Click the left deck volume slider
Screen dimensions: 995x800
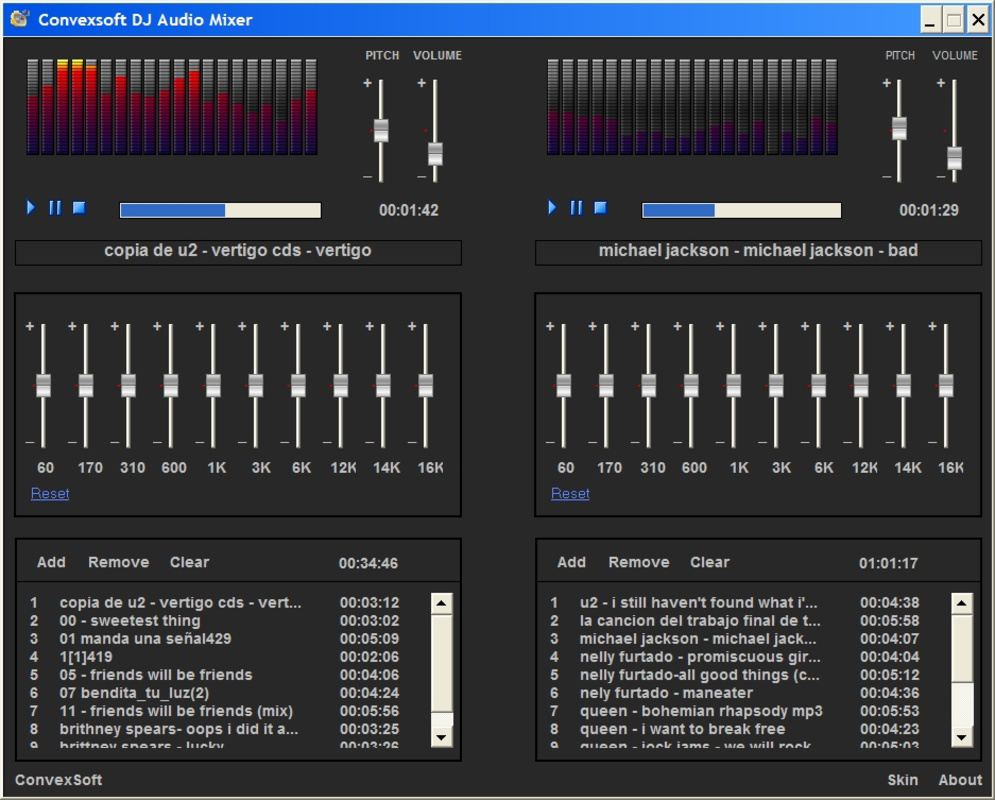(435, 154)
